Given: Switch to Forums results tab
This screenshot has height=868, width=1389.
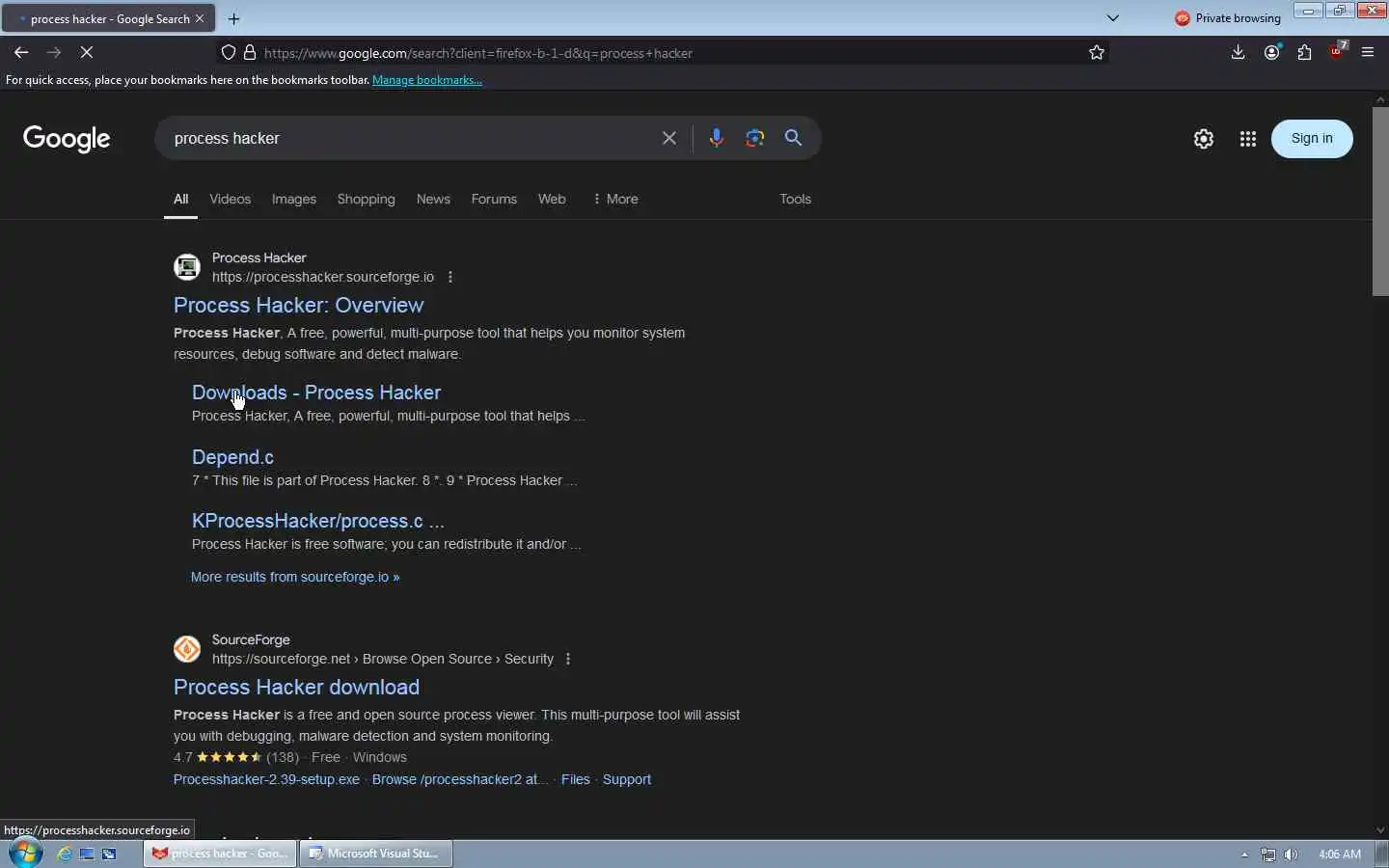Looking at the screenshot, I should 494,199.
